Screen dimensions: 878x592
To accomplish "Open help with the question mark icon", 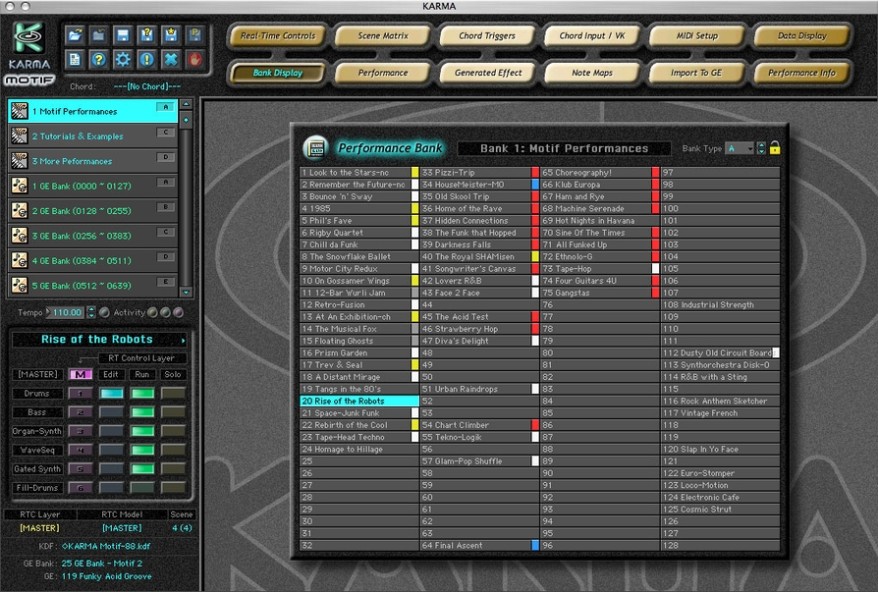I will (99, 59).
